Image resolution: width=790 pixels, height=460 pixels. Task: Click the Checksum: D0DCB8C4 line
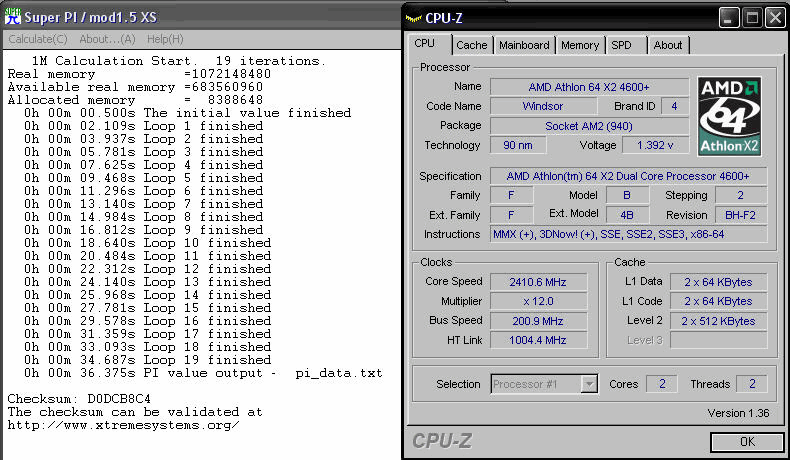tap(79, 399)
